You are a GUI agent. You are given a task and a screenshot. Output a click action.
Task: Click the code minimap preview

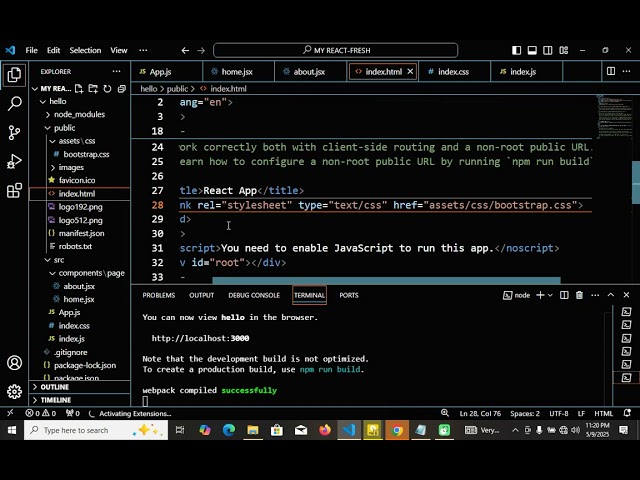[614, 117]
